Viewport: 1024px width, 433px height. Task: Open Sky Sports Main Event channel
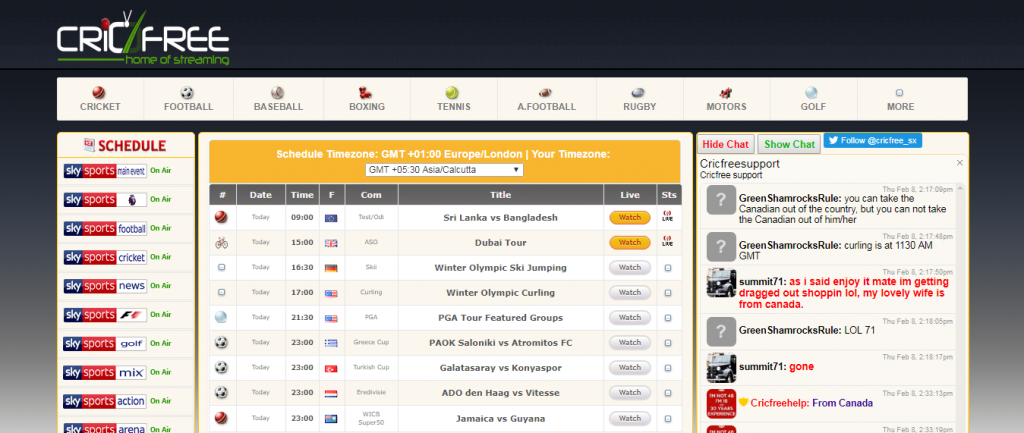coord(105,171)
